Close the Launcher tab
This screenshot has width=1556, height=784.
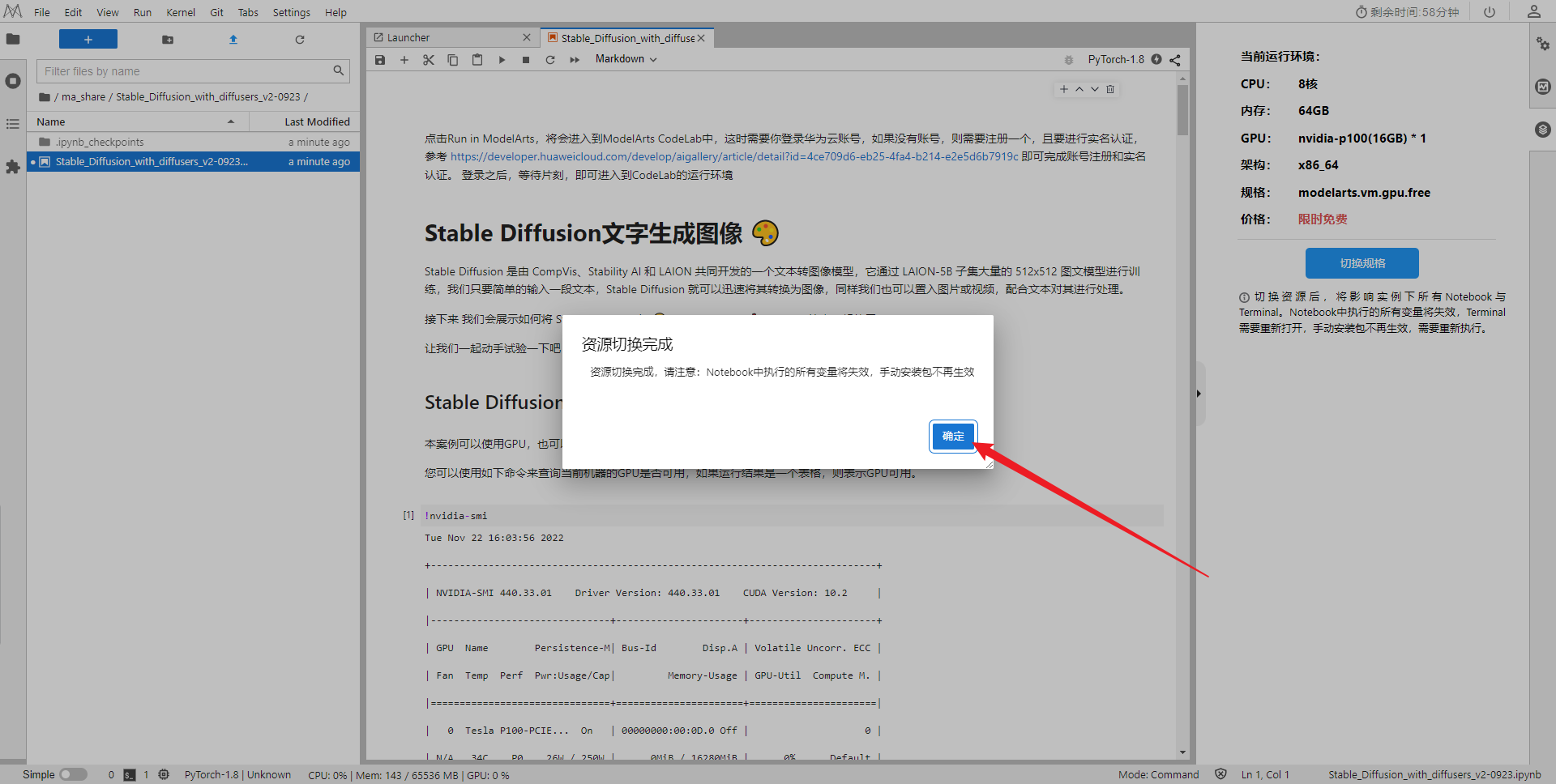pyautogui.click(x=527, y=37)
